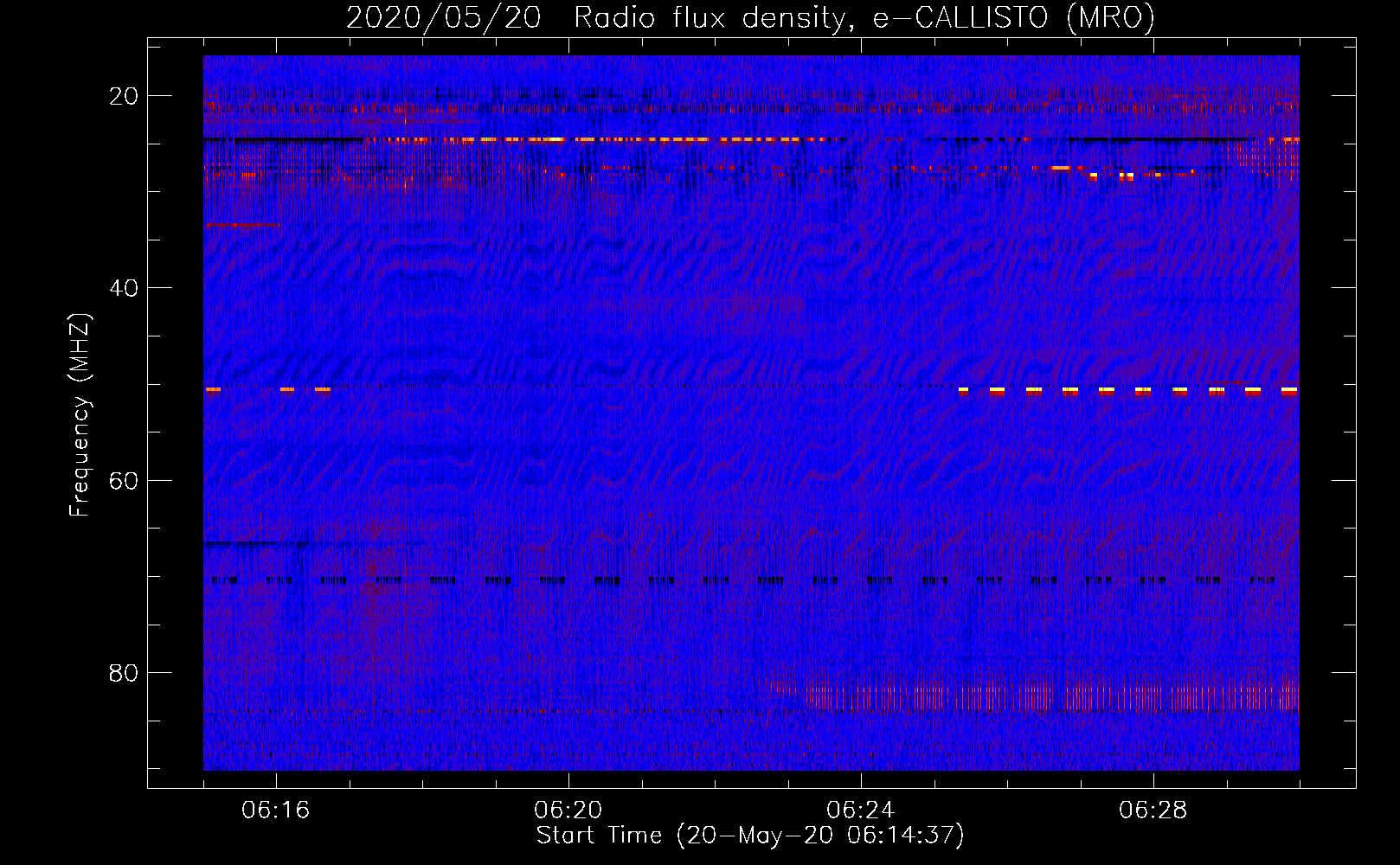Click the 40 MHz frequency tick label
The height and width of the screenshot is (865, 1400).
pos(124,288)
